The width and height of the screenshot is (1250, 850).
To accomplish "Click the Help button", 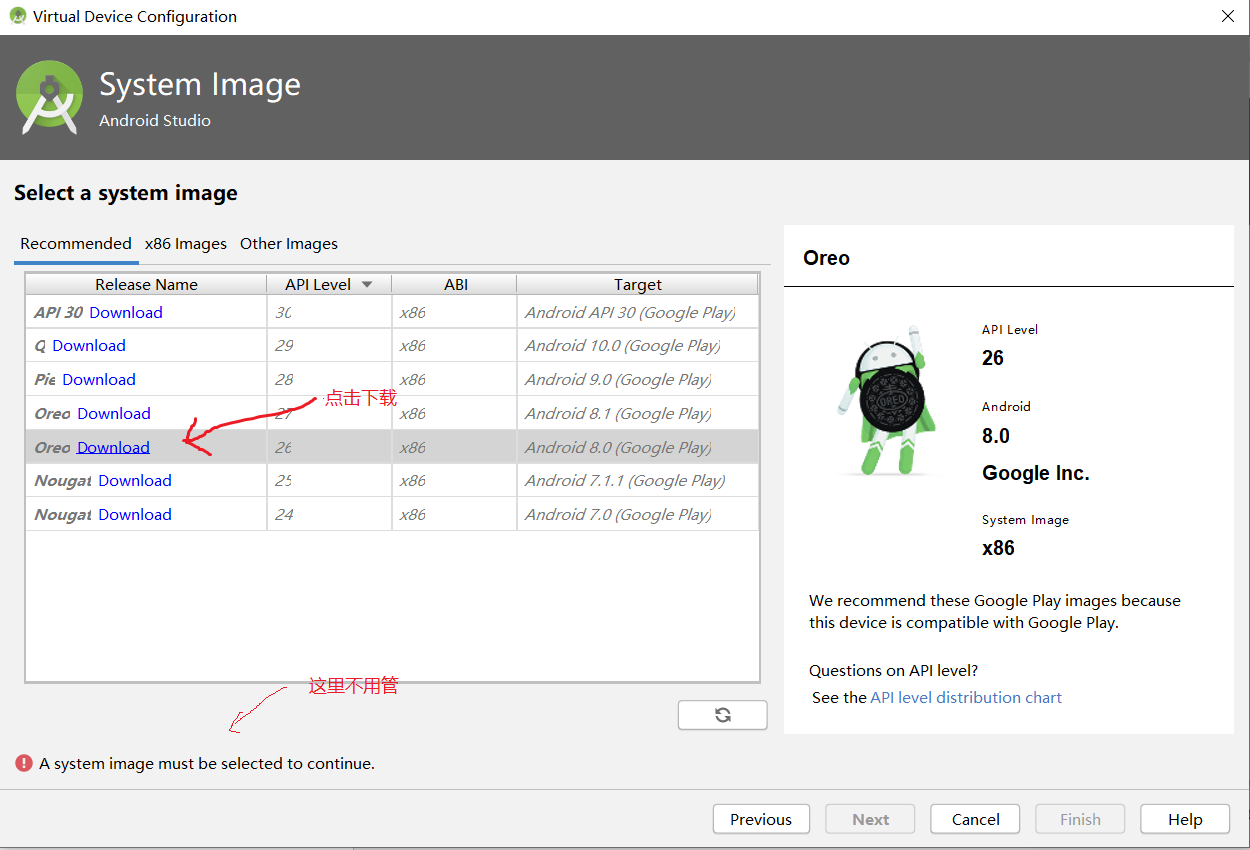I will coord(1185,819).
